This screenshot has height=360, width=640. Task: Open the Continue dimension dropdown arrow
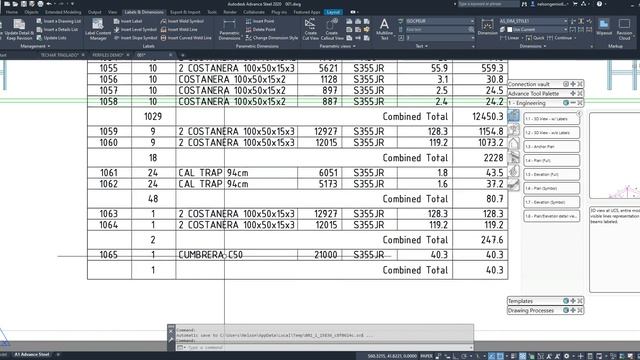[575, 38]
